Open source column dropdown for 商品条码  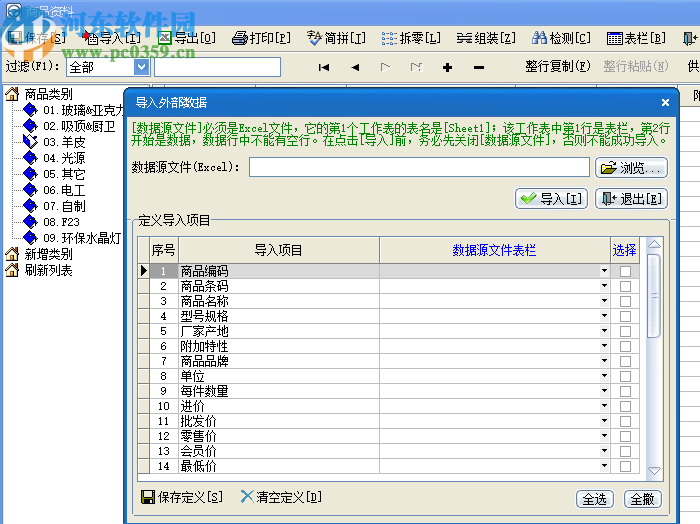click(604, 286)
